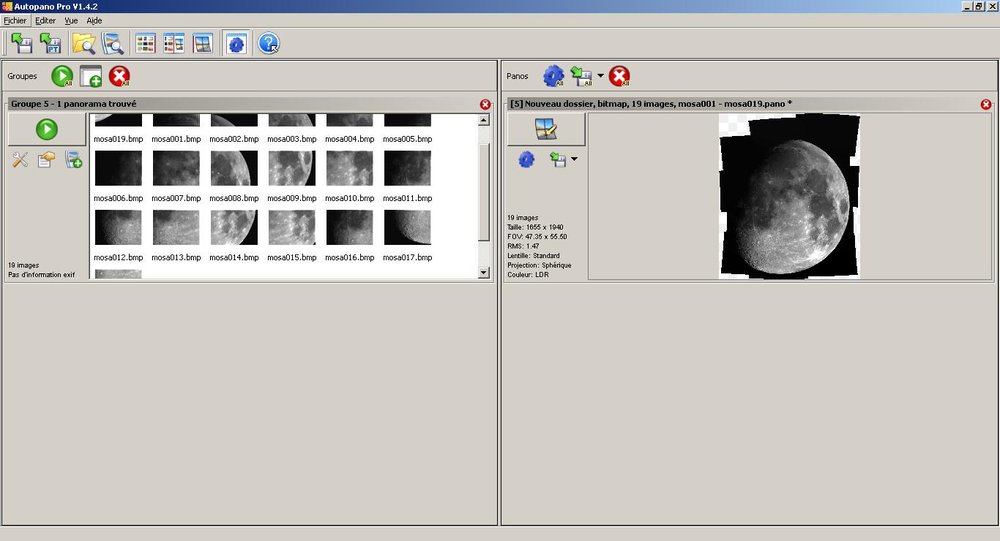Image resolution: width=1000 pixels, height=541 pixels.
Task: Select thumbnail mosa013.bmp
Action: (176, 228)
